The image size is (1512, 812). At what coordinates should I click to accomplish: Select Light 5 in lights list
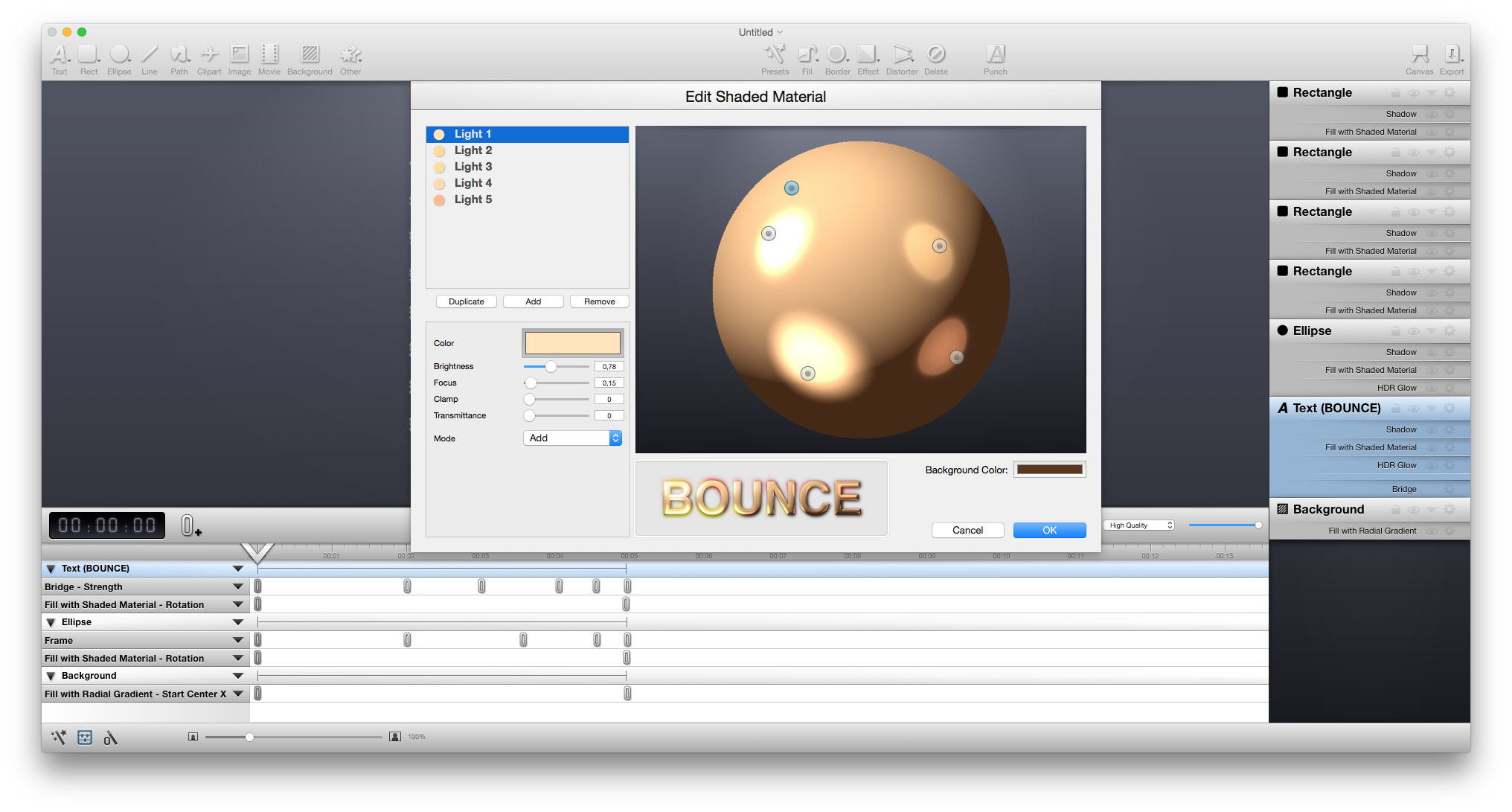coord(528,199)
